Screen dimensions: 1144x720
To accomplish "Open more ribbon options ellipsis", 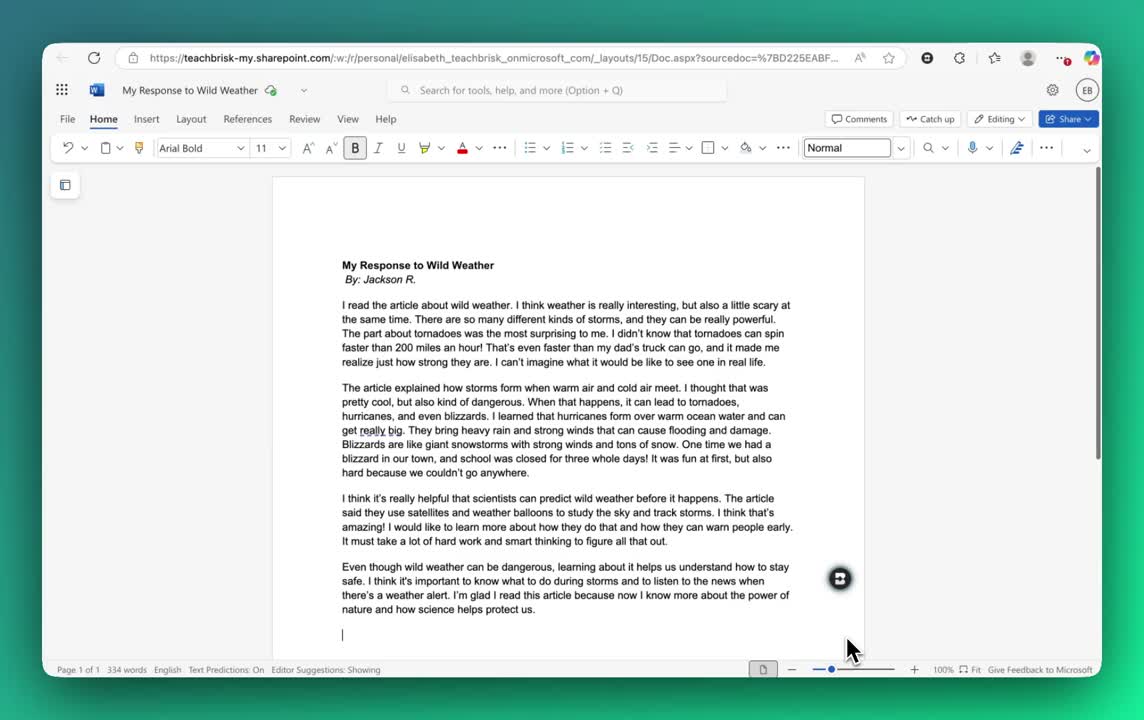I will (1046, 148).
